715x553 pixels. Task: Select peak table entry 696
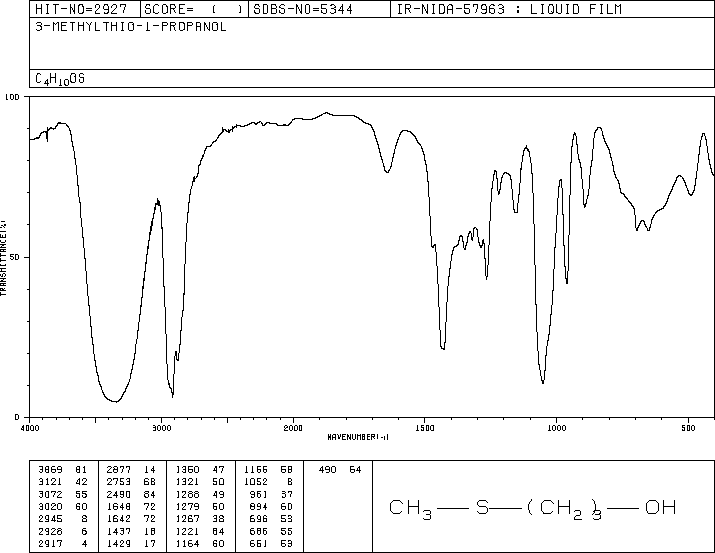(x=259, y=519)
